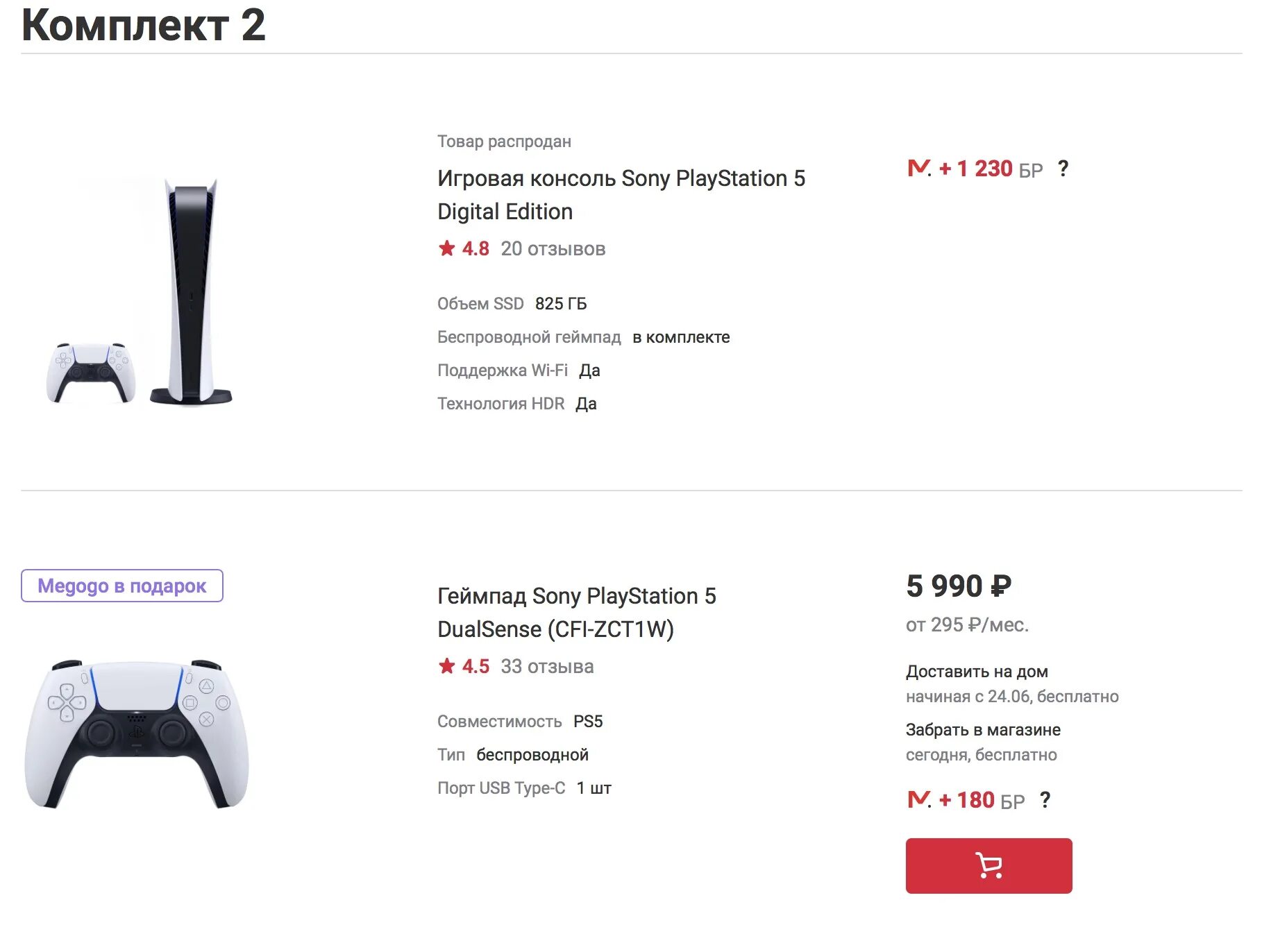Image resolution: width=1262 pixels, height=952 pixels.
Task: Click the red star rating 4.5
Action: click(x=463, y=666)
